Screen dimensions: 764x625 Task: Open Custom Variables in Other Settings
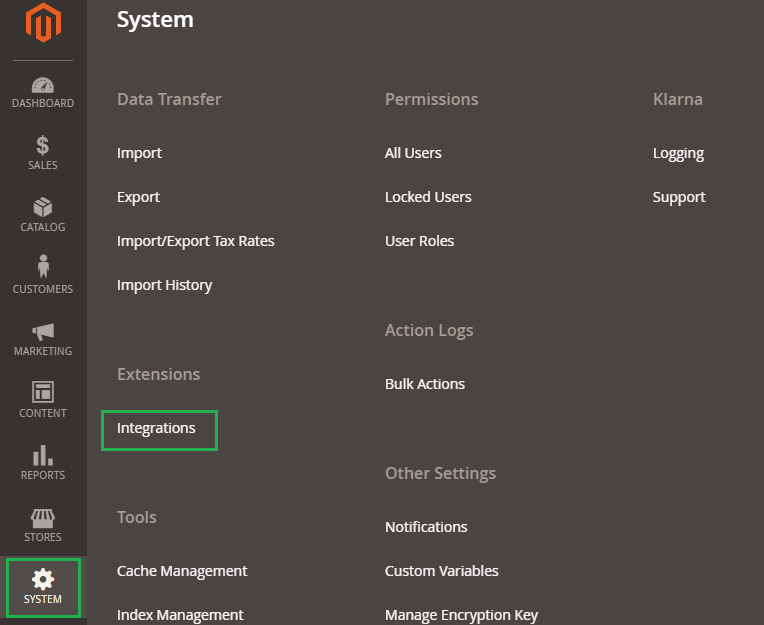coord(441,571)
